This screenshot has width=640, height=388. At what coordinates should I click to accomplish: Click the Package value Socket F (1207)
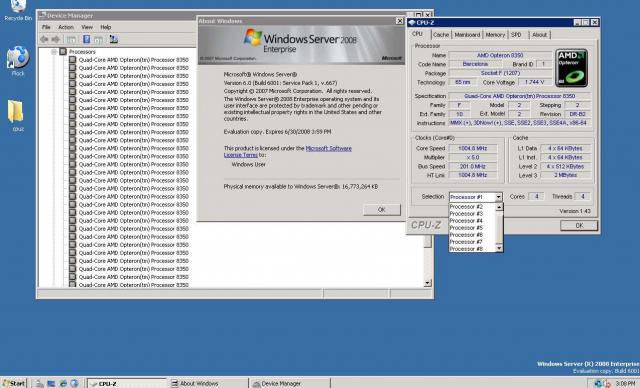point(500,73)
